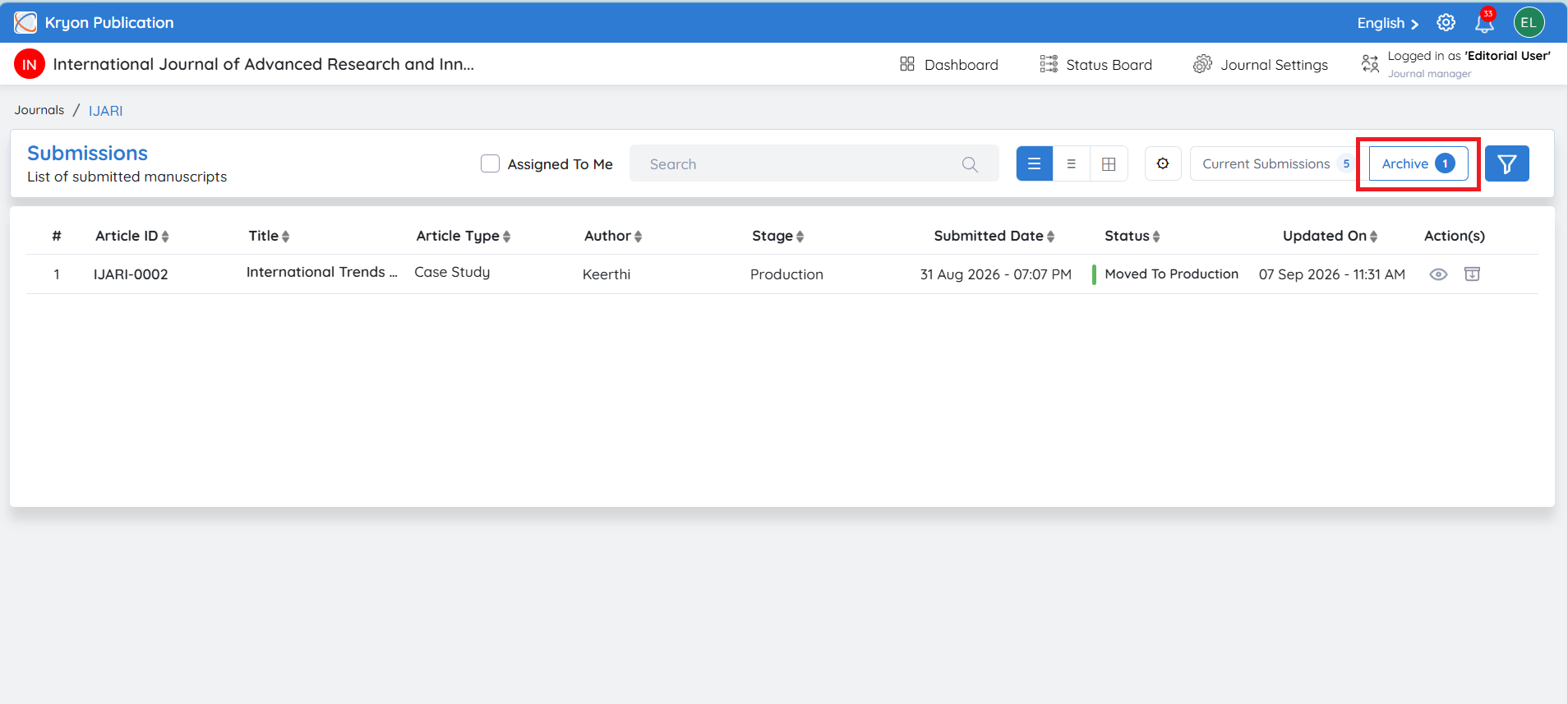Sort by Author column
The width and height of the screenshot is (1568, 704).
point(613,236)
